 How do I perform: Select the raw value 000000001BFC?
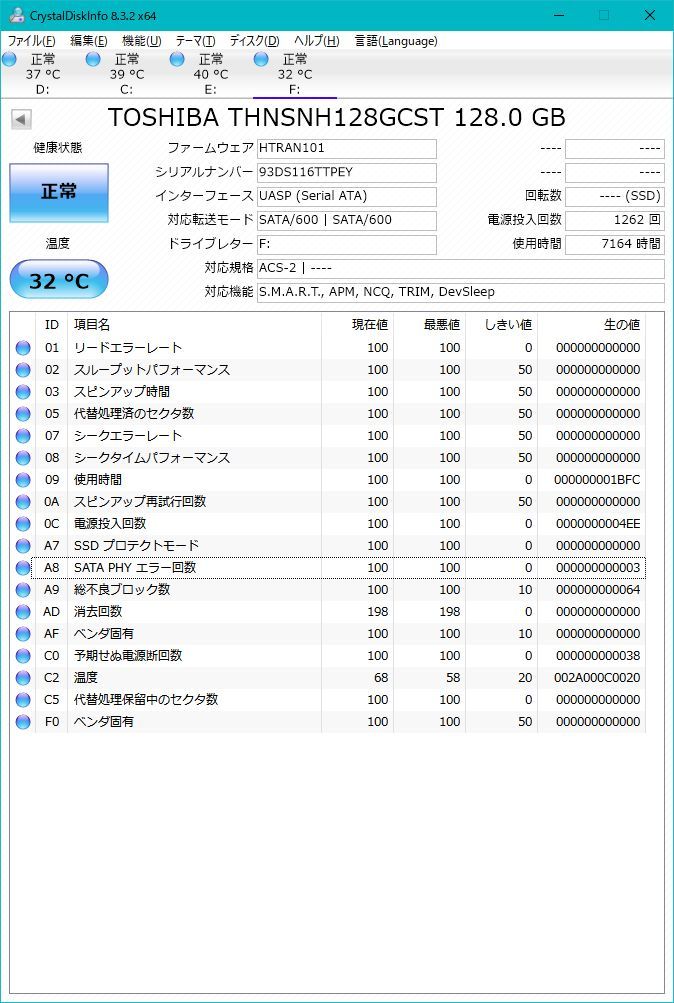(x=598, y=480)
